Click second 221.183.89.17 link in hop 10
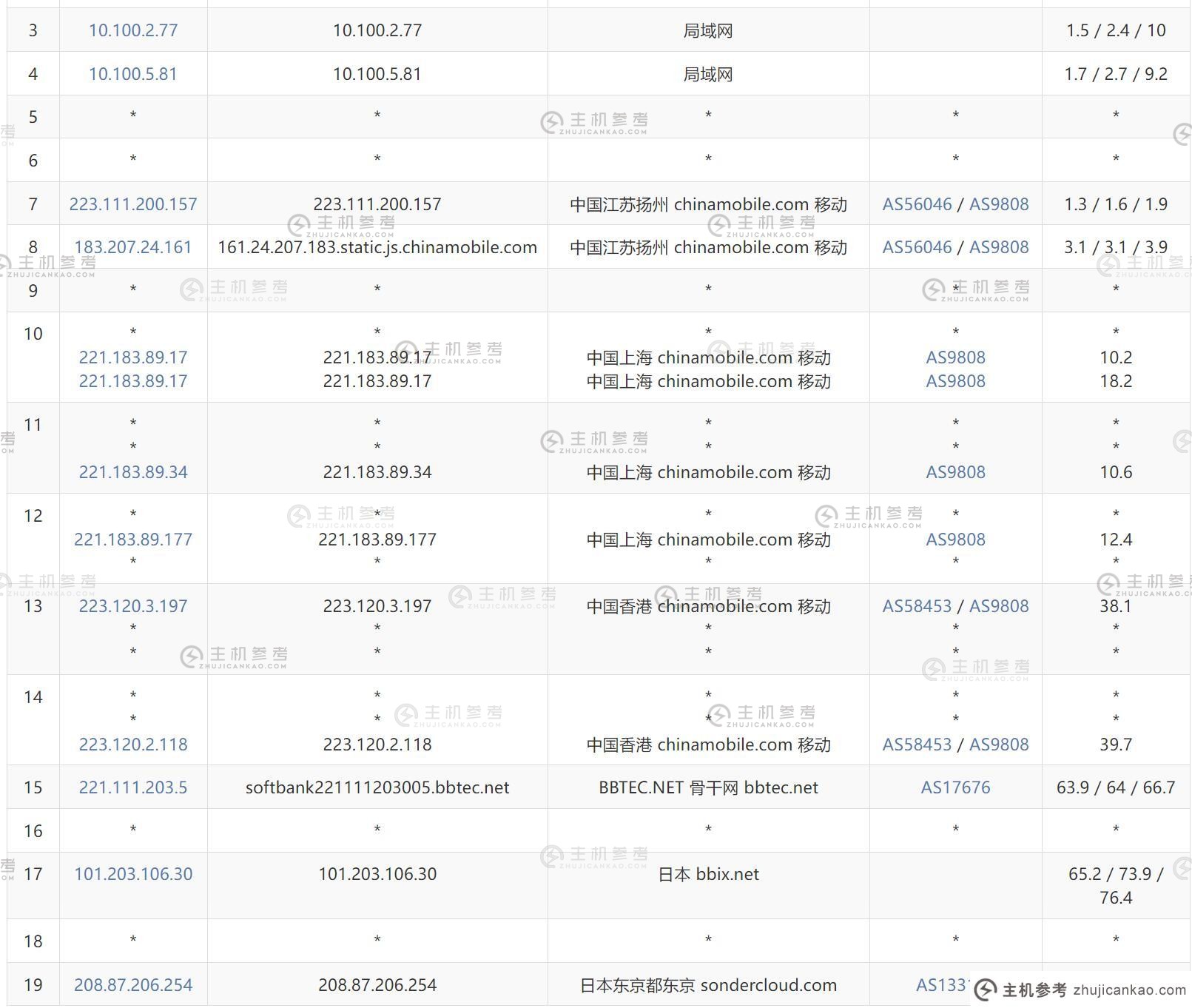 click(x=133, y=381)
